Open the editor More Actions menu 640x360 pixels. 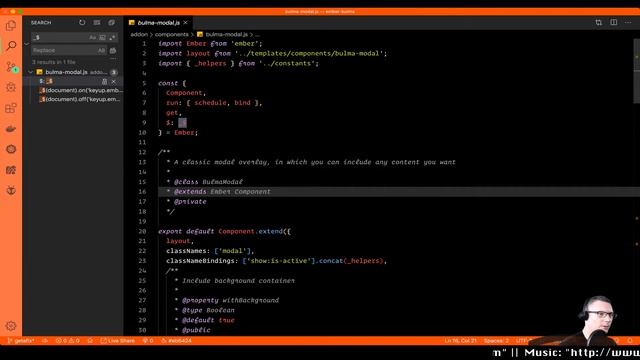[x=628, y=23]
